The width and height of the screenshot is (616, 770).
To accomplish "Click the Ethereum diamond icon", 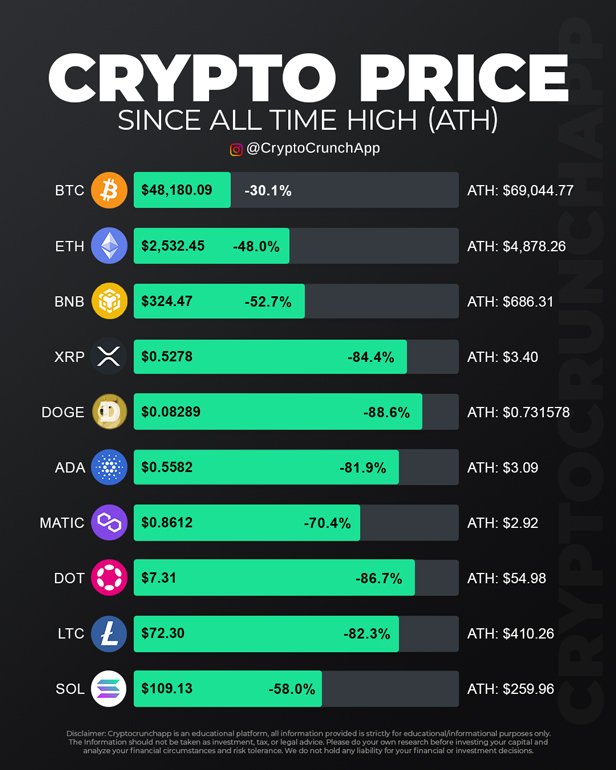I will coord(109,245).
